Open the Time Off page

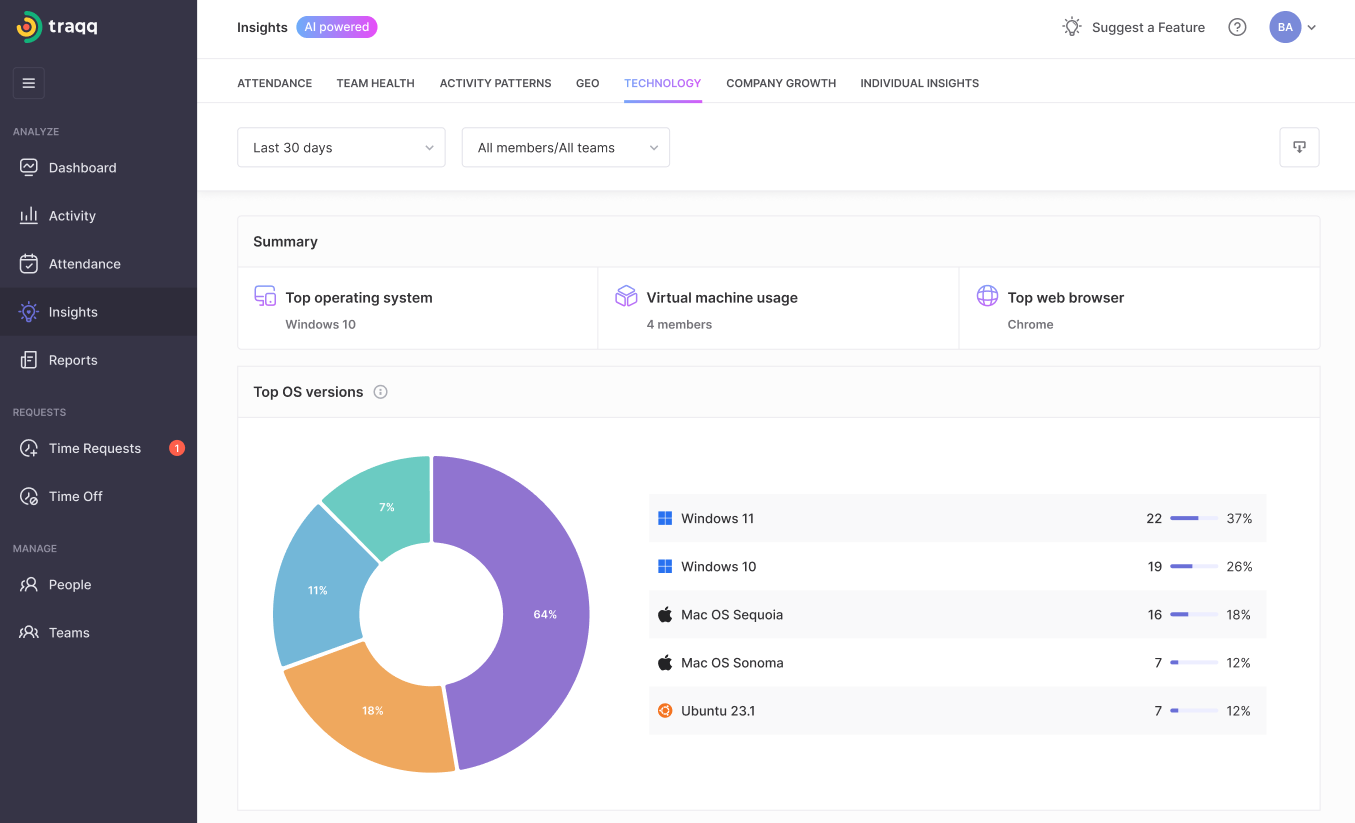[x=76, y=496]
